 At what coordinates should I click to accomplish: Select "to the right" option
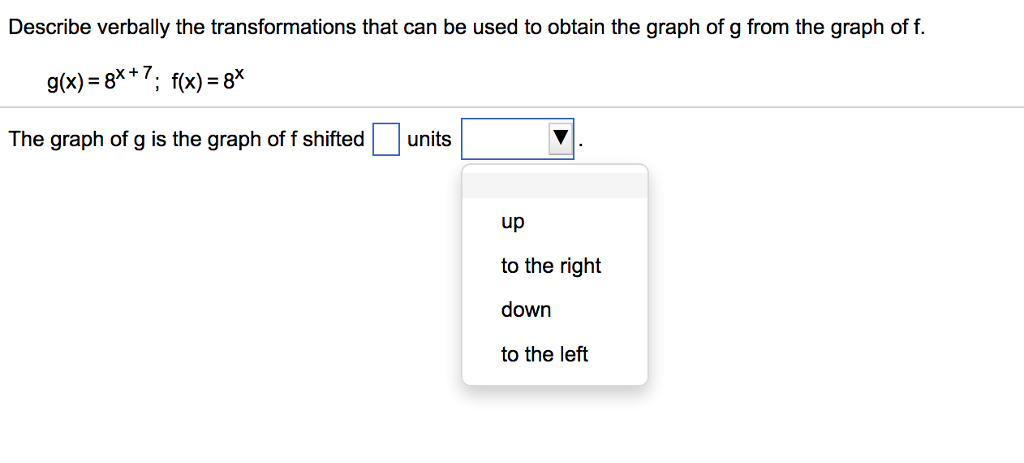coord(551,266)
